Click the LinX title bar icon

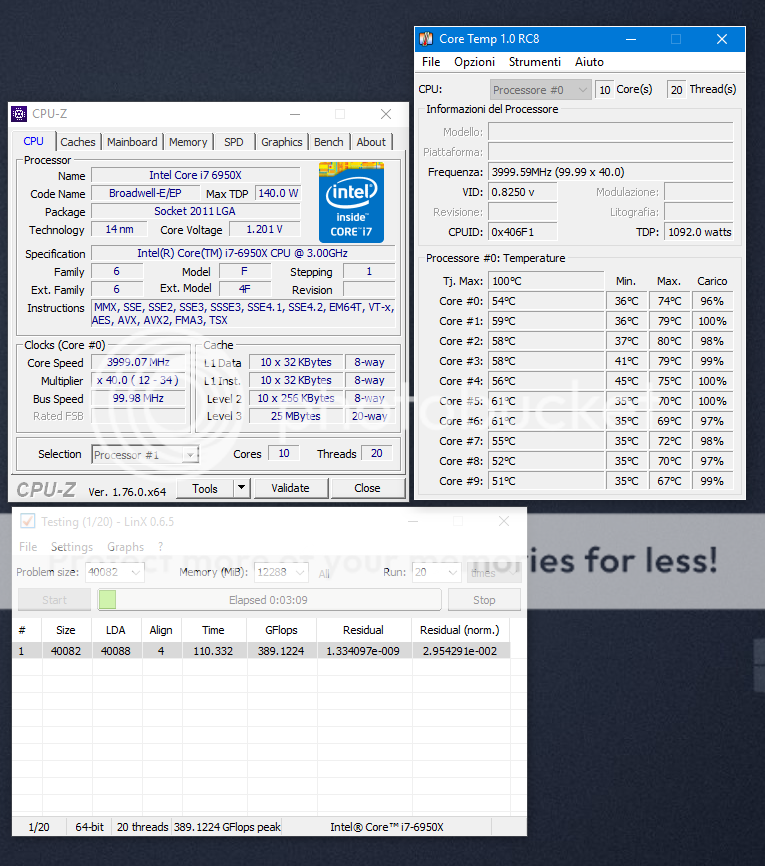[x=27, y=521]
